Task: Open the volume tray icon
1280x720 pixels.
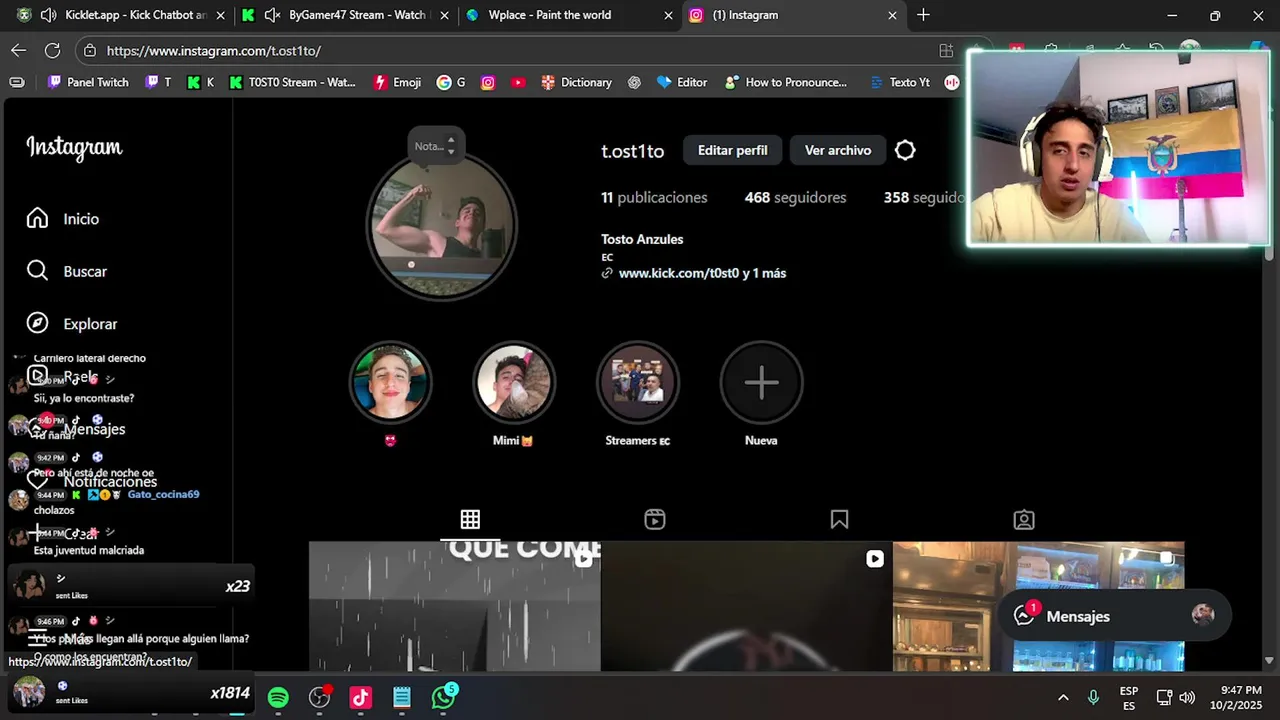Action: click(x=1187, y=698)
